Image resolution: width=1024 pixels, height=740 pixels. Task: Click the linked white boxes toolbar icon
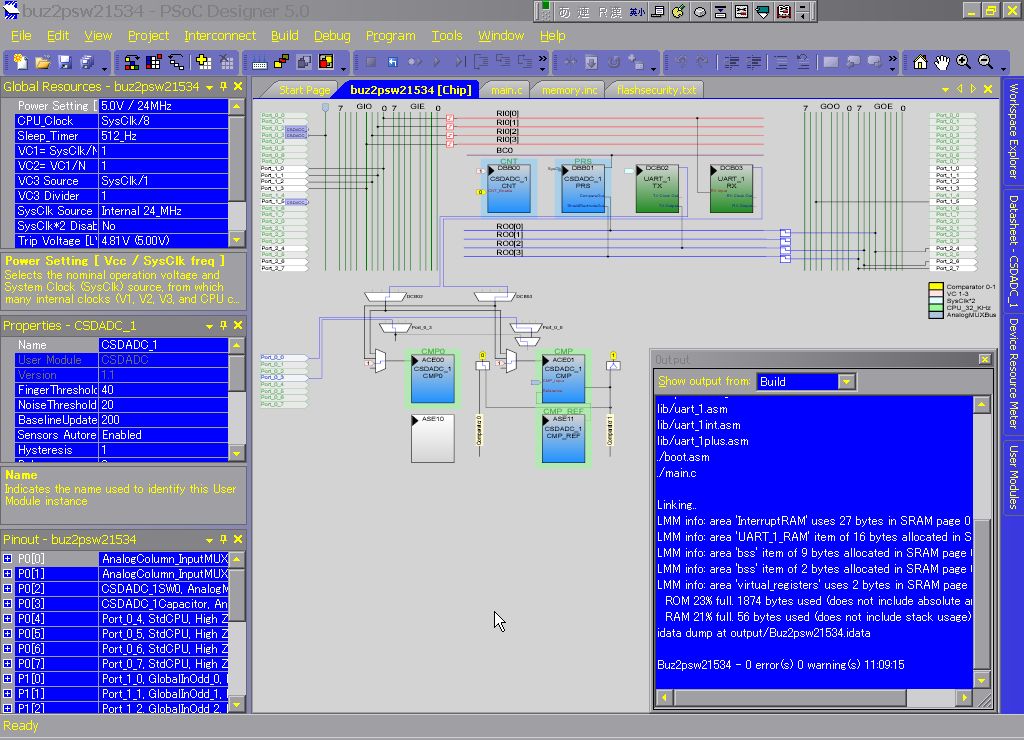tap(176, 62)
